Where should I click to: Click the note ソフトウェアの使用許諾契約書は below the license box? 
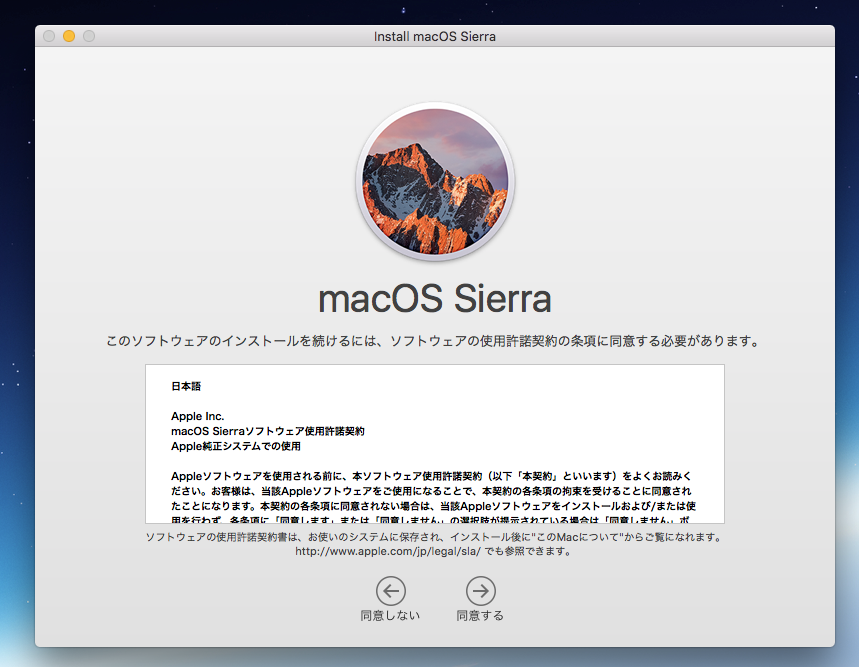point(434,537)
